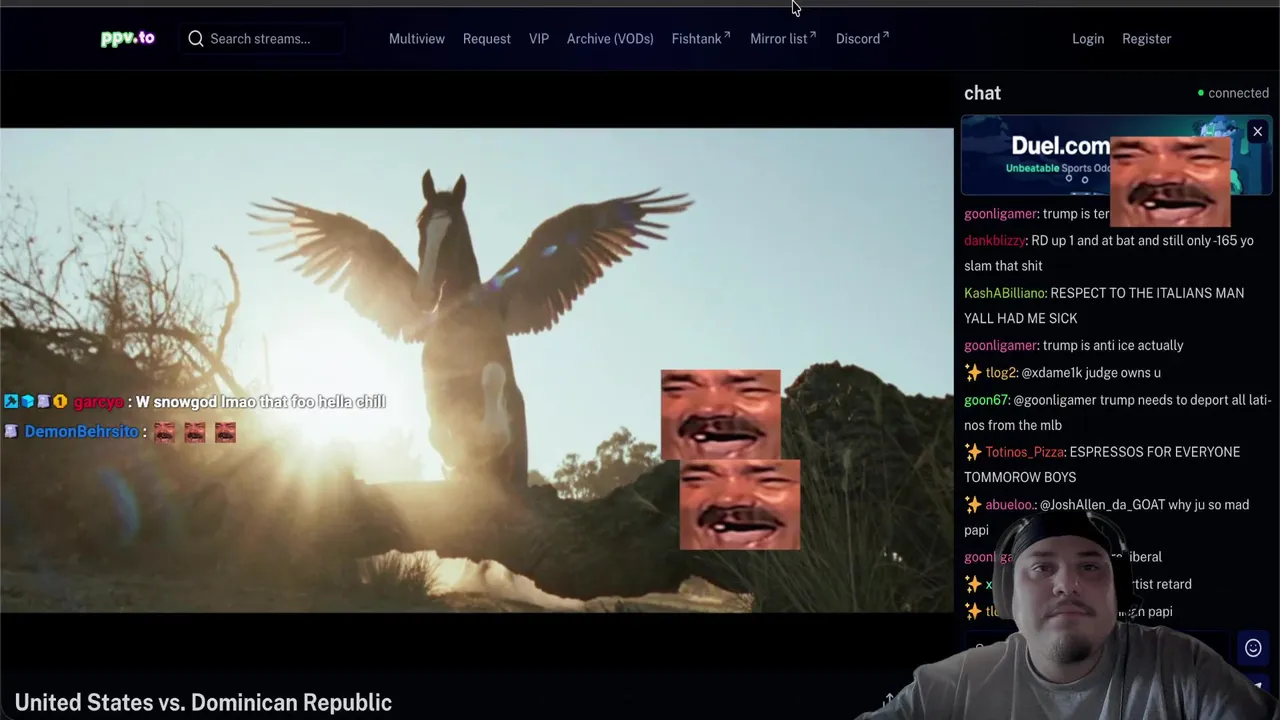Click the United States vs. Dominican Republic title
The width and height of the screenshot is (1280, 720).
(203, 702)
